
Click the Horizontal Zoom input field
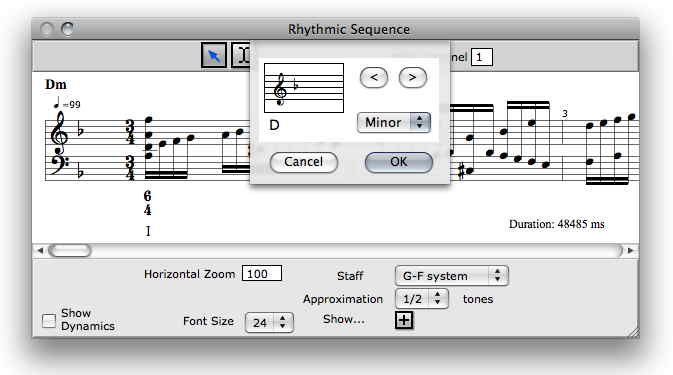tap(262, 273)
